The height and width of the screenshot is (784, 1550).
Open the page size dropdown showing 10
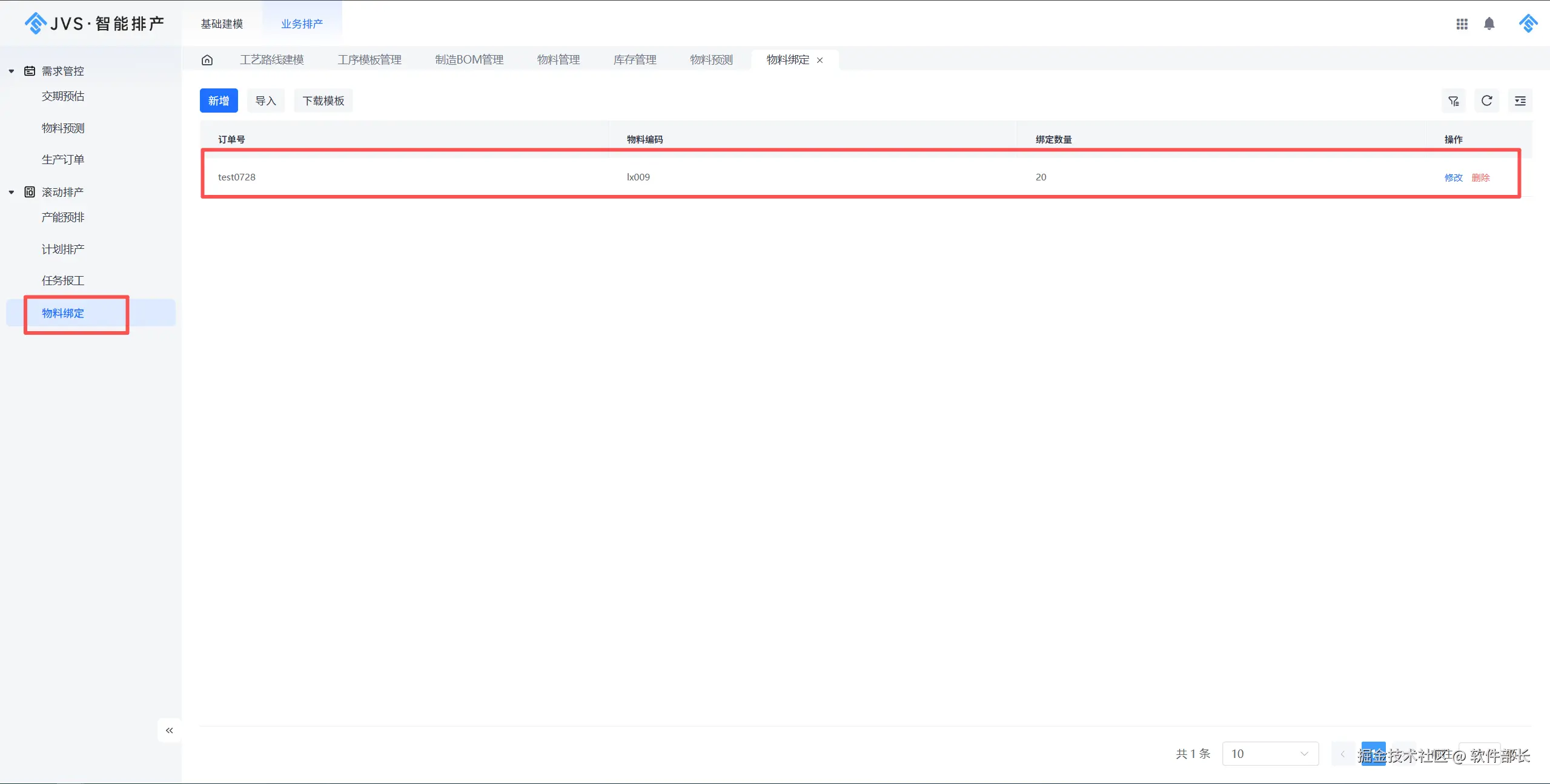1270,754
